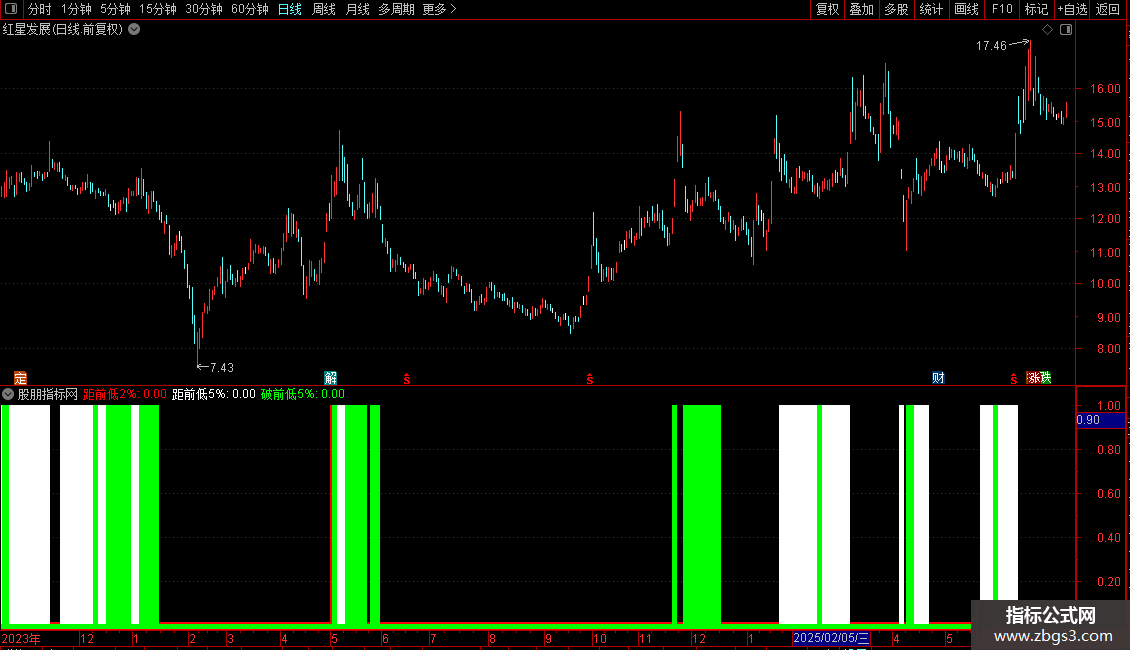The width and height of the screenshot is (1130, 650).
Task: Toggle the side panel icon above the chart
Action: pyautogui.click(x=1066, y=30)
